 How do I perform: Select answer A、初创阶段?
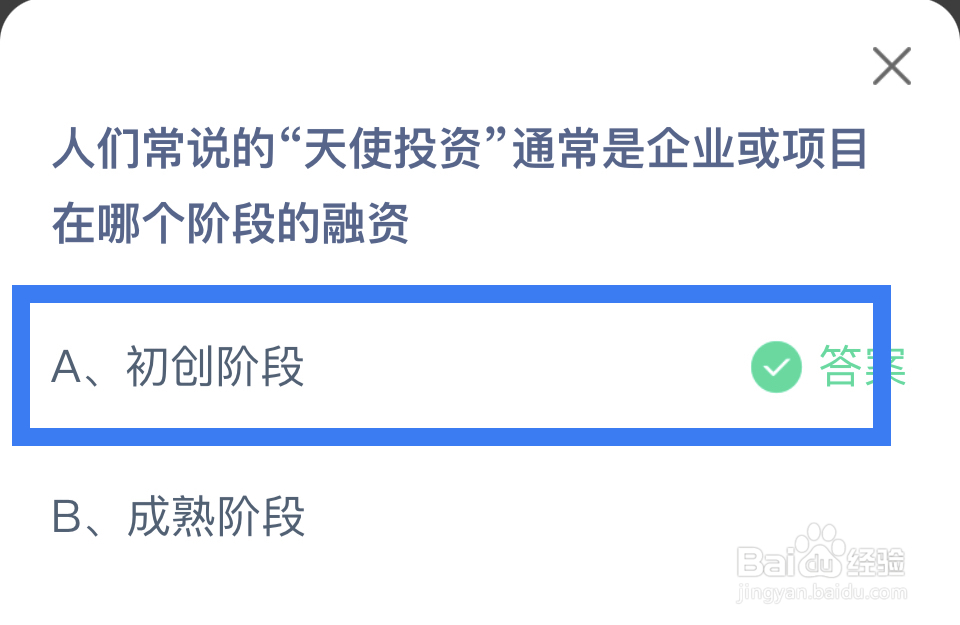(x=451, y=365)
